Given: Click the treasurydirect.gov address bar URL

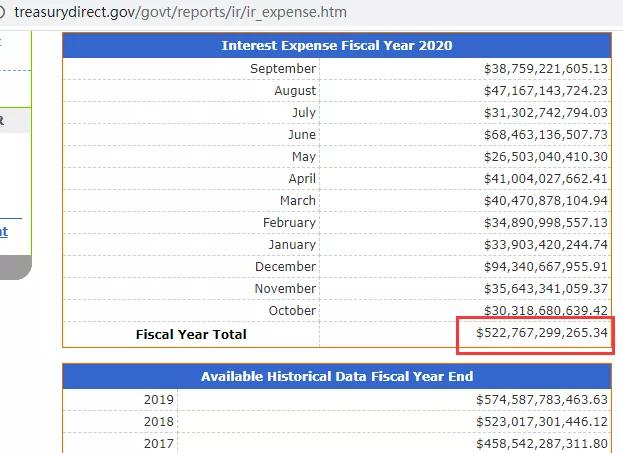Looking at the screenshot, I should [180, 12].
